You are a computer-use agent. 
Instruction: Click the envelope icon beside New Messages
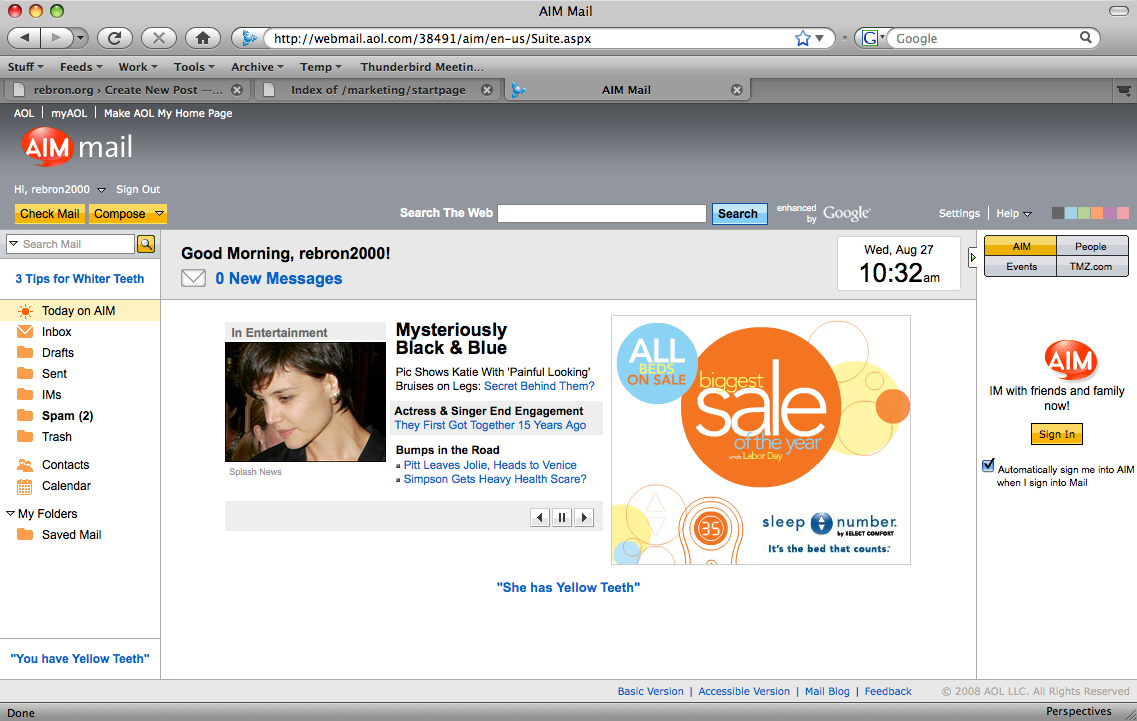193,278
